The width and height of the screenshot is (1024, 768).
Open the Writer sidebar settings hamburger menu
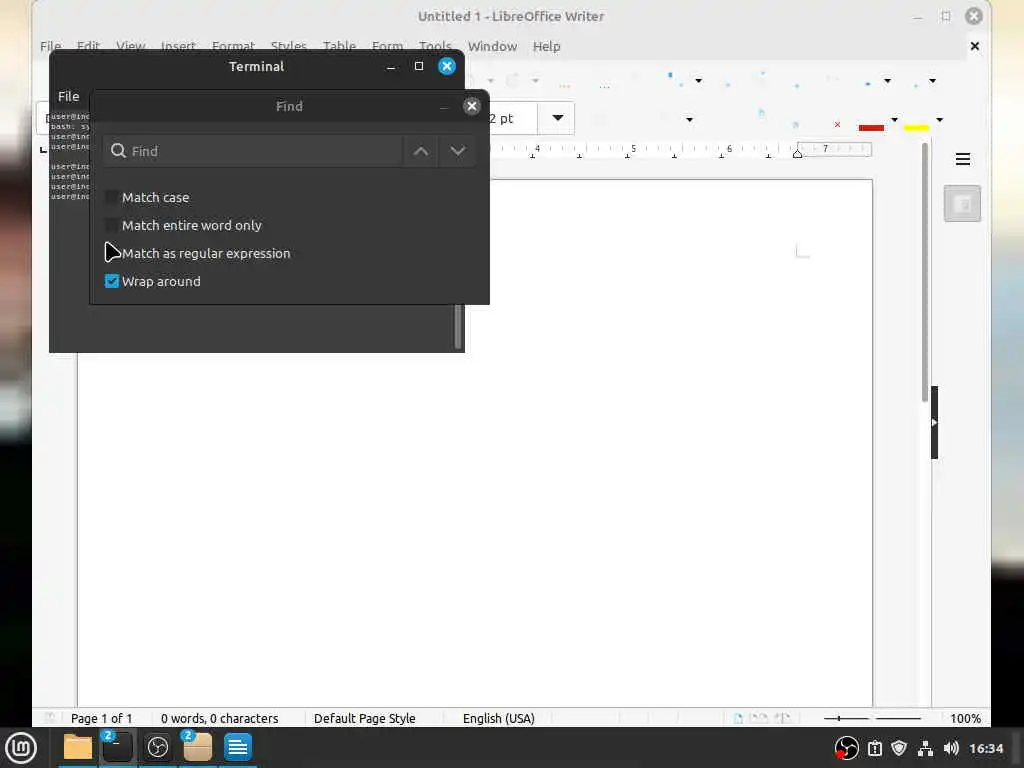(x=963, y=159)
